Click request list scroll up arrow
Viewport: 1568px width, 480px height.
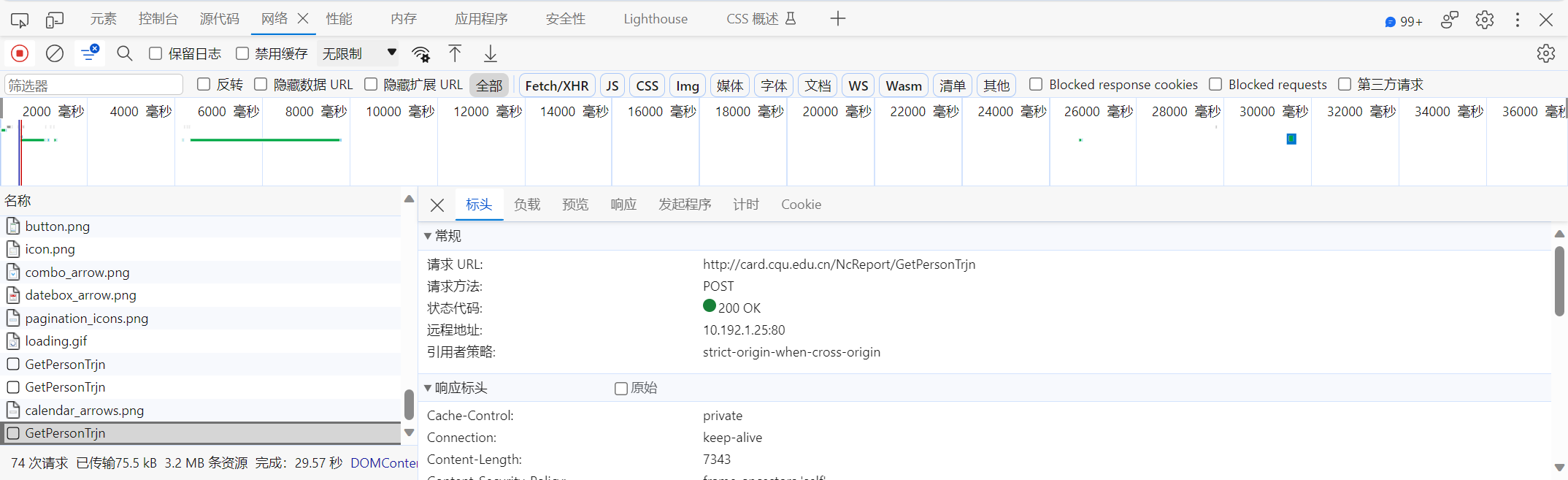point(409,199)
